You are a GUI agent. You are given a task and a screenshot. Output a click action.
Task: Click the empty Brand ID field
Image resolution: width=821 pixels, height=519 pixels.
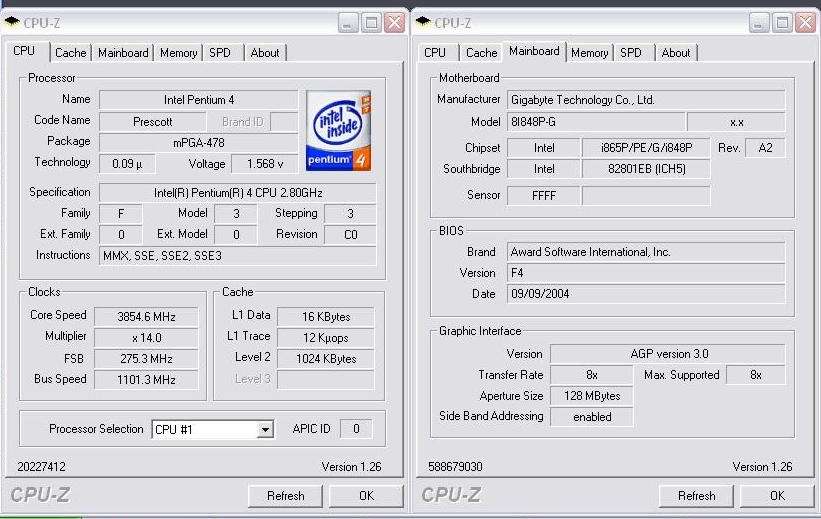(x=284, y=122)
